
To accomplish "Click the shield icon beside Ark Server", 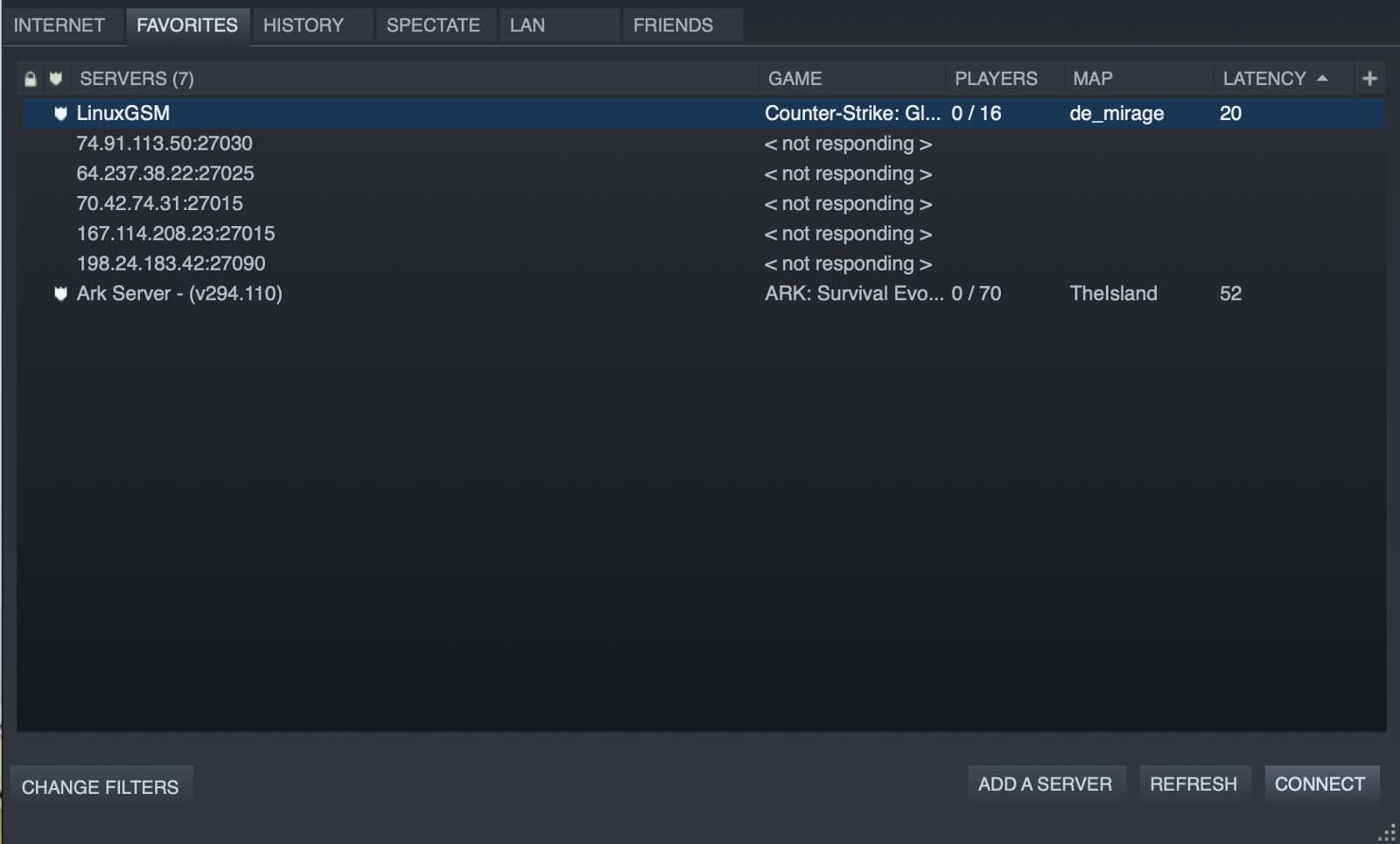I will (x=59, y=293).
